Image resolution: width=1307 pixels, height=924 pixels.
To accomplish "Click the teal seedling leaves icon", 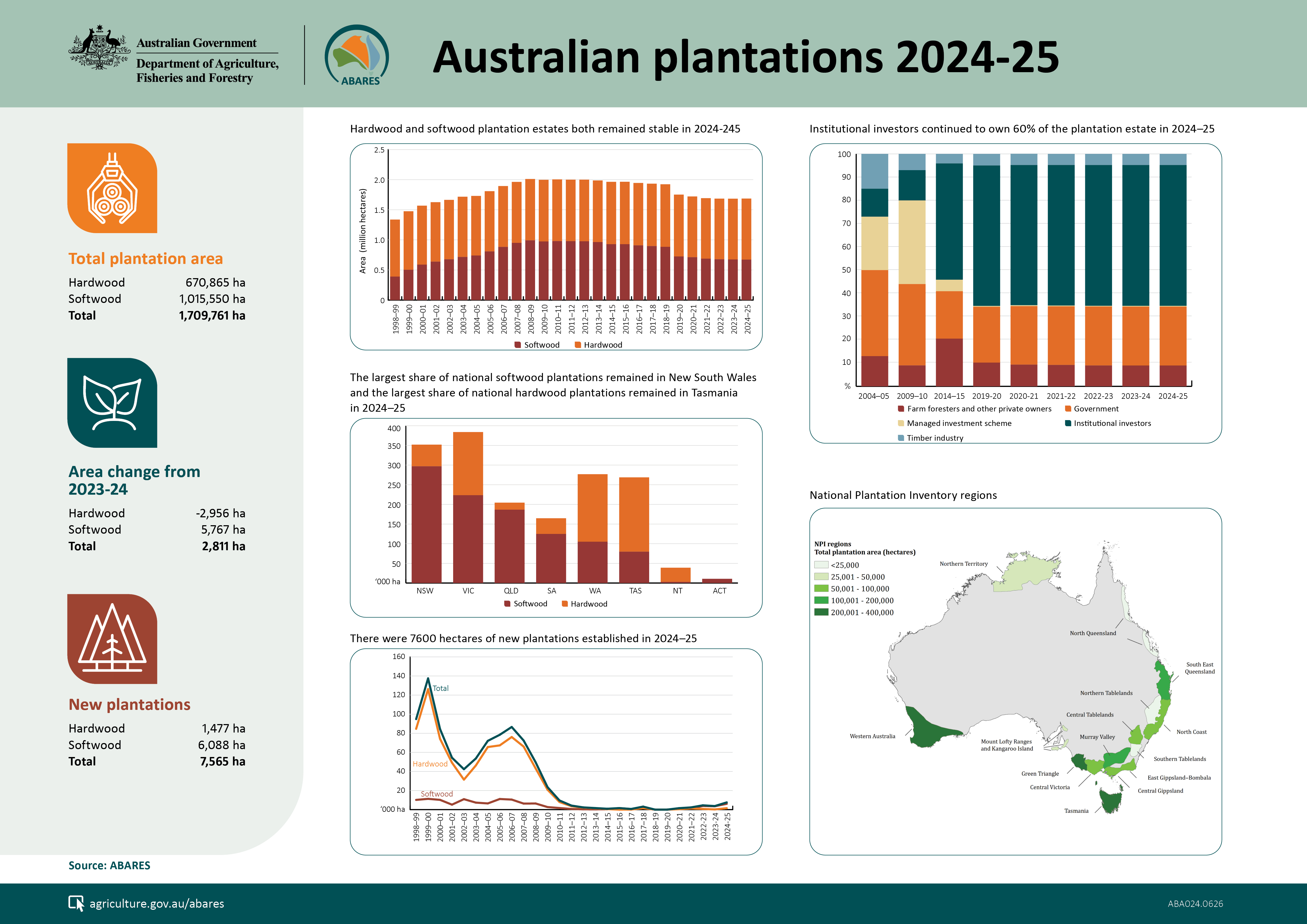I will click(x=112, y=402).
